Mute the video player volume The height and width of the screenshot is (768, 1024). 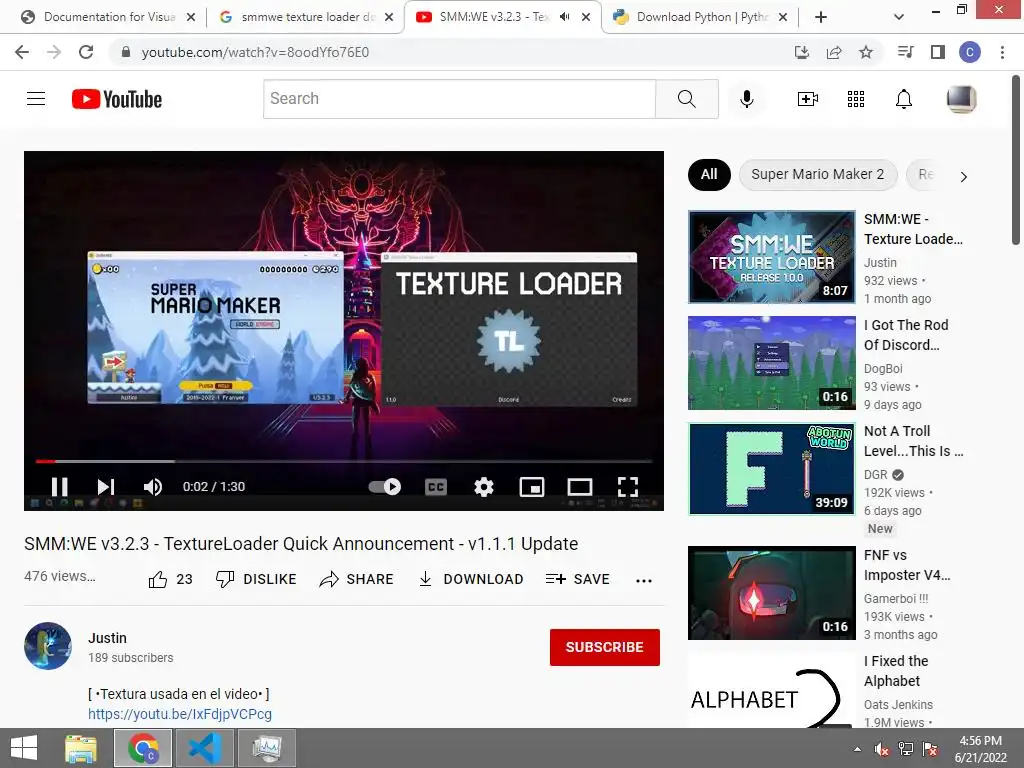tap(153, 487)
